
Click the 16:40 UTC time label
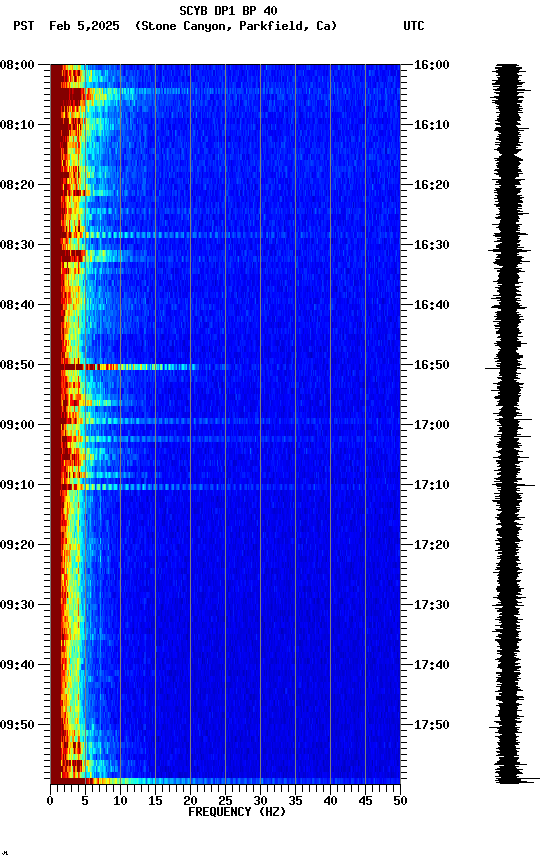click(x=431, y=305)
